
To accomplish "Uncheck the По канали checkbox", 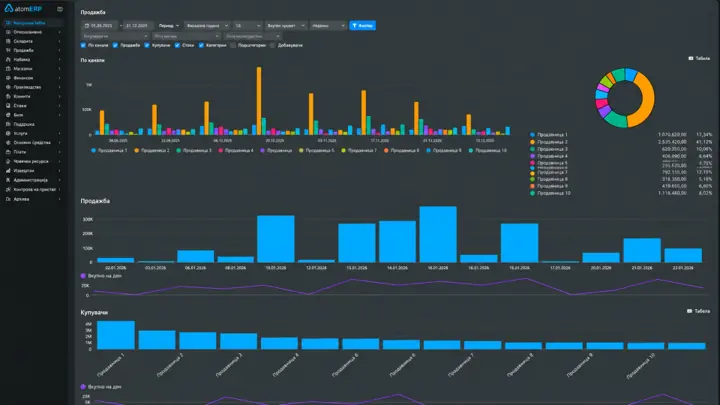I will [x=83, y=45].
